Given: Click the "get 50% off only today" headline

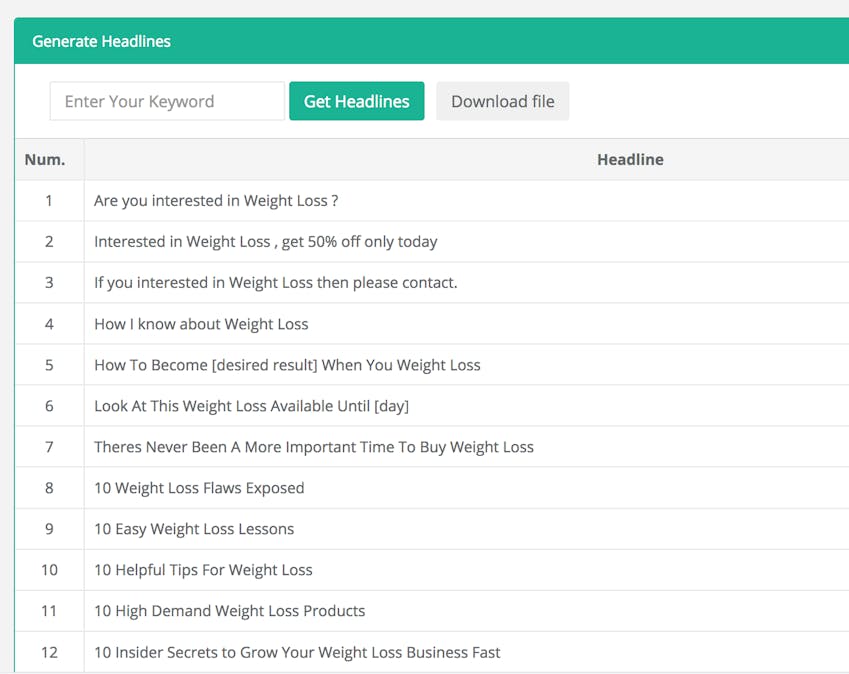Looking at the screenshot, I should 266,241.
